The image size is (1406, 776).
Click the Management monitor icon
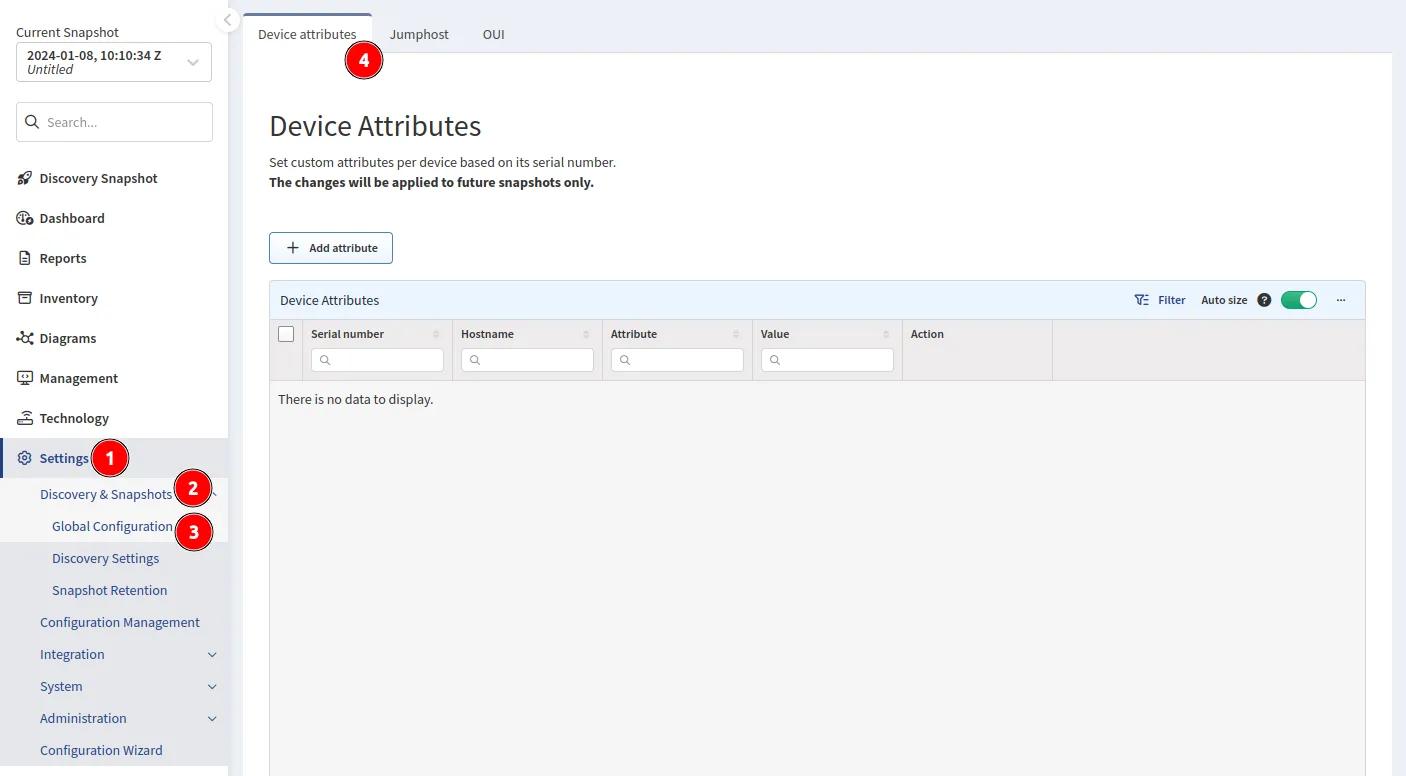pos(25,378)
